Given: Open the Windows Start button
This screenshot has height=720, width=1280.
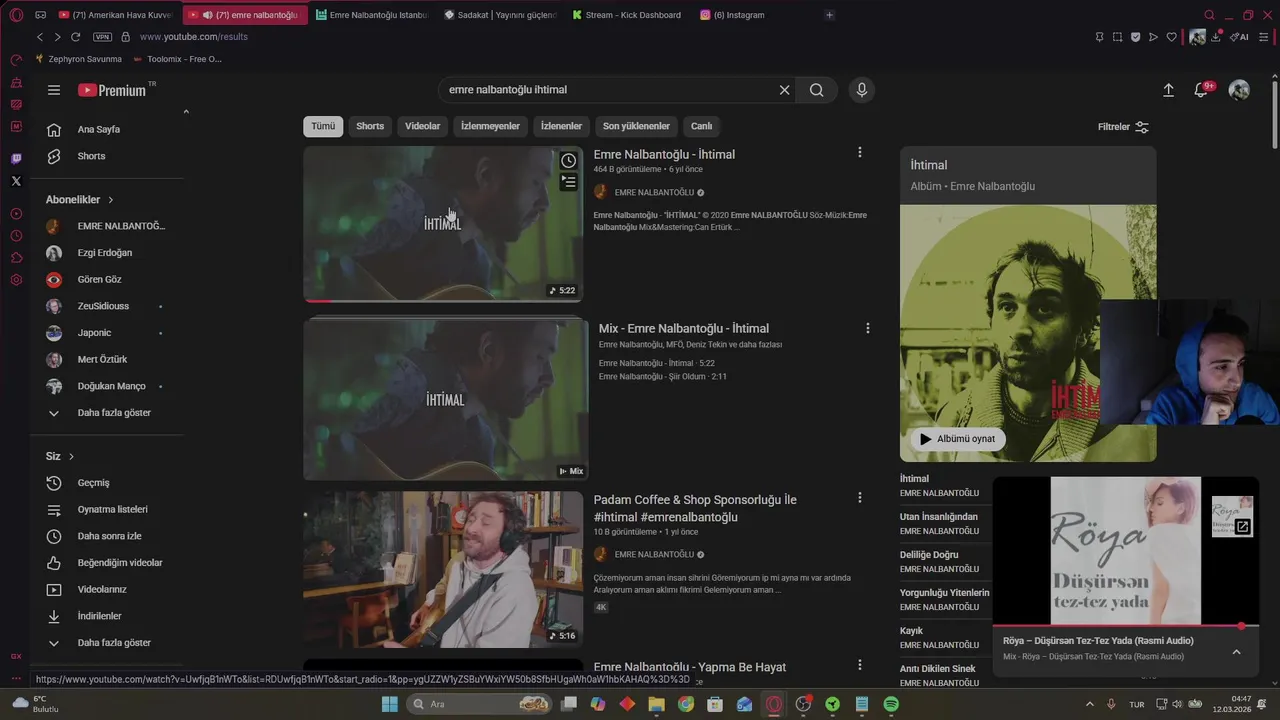Looking at the screenshot, I should 390,704.
